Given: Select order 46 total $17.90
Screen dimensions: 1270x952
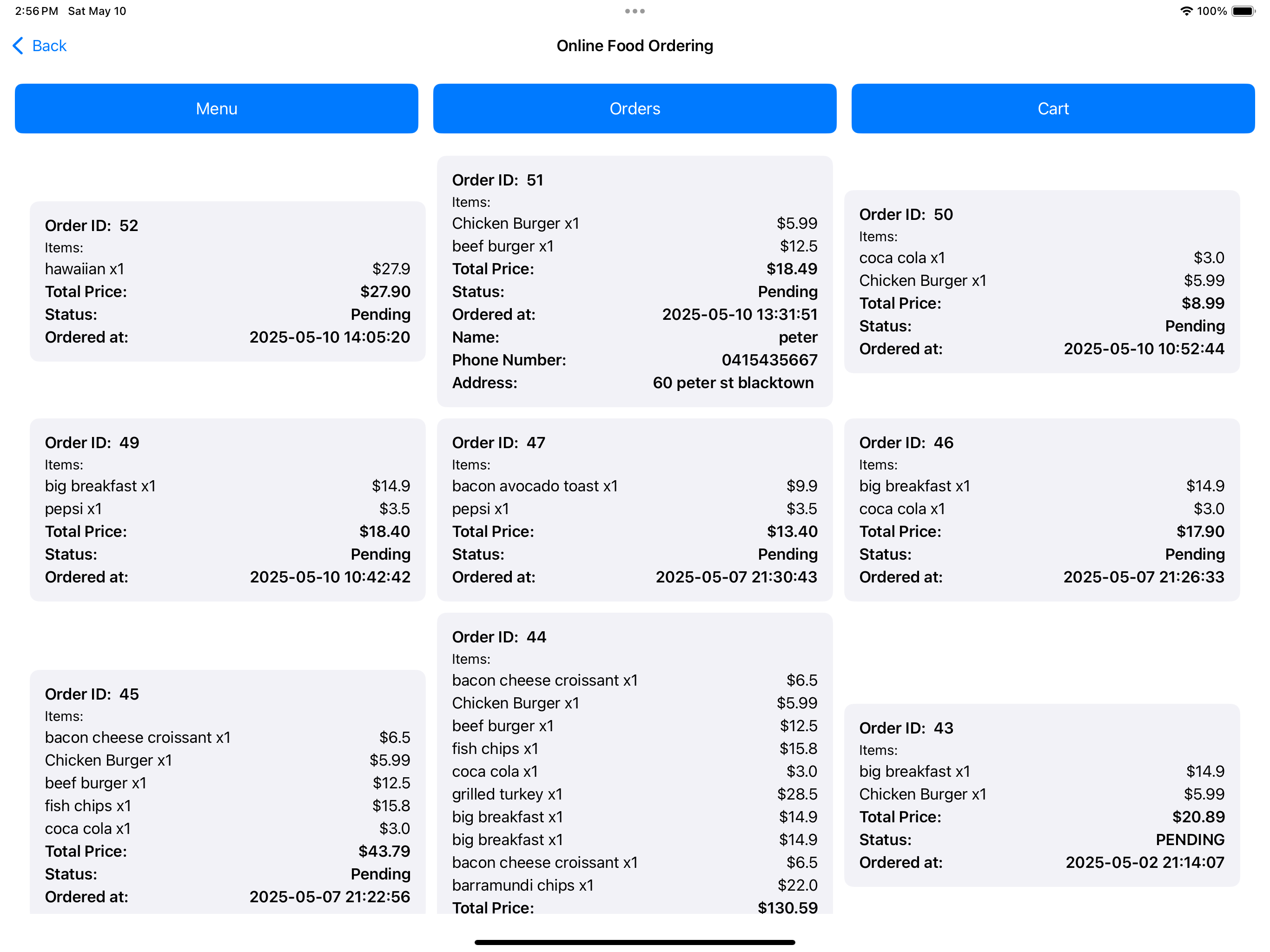Looking at the screenshot, I should [1201, 532].
